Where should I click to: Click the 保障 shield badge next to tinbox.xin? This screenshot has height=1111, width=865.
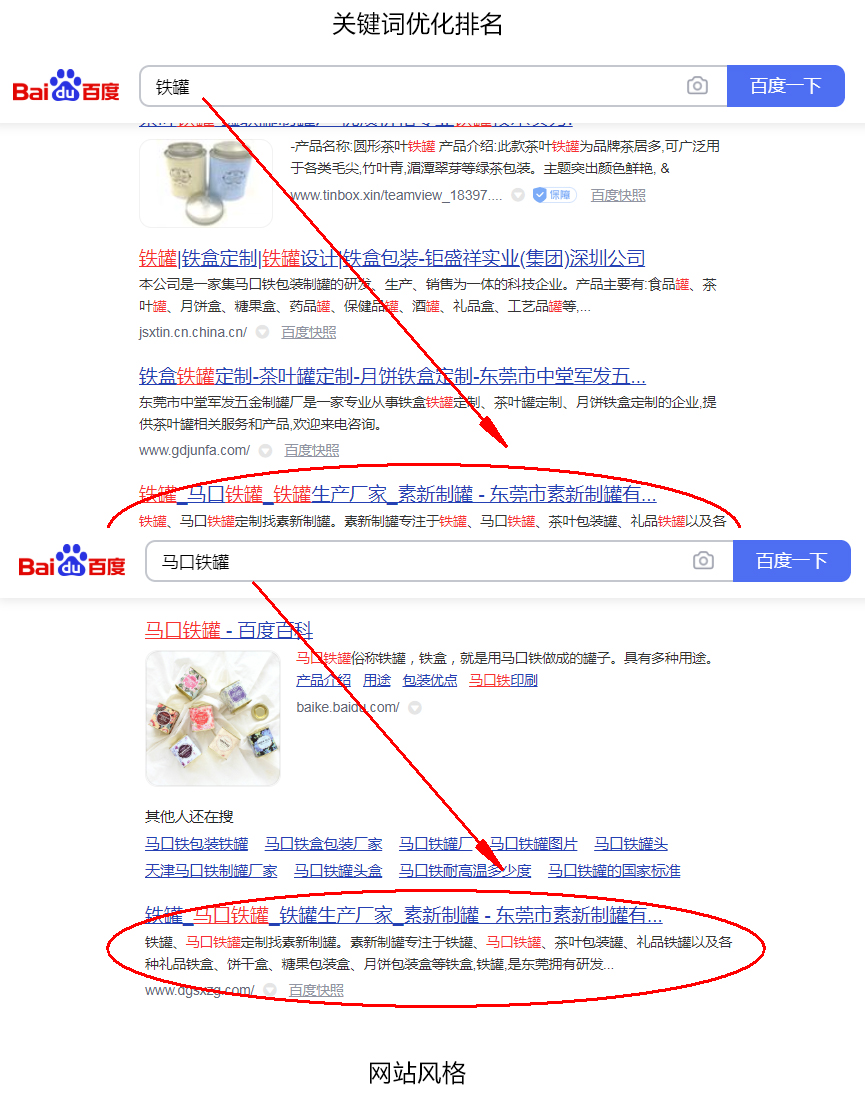[554, 195]
